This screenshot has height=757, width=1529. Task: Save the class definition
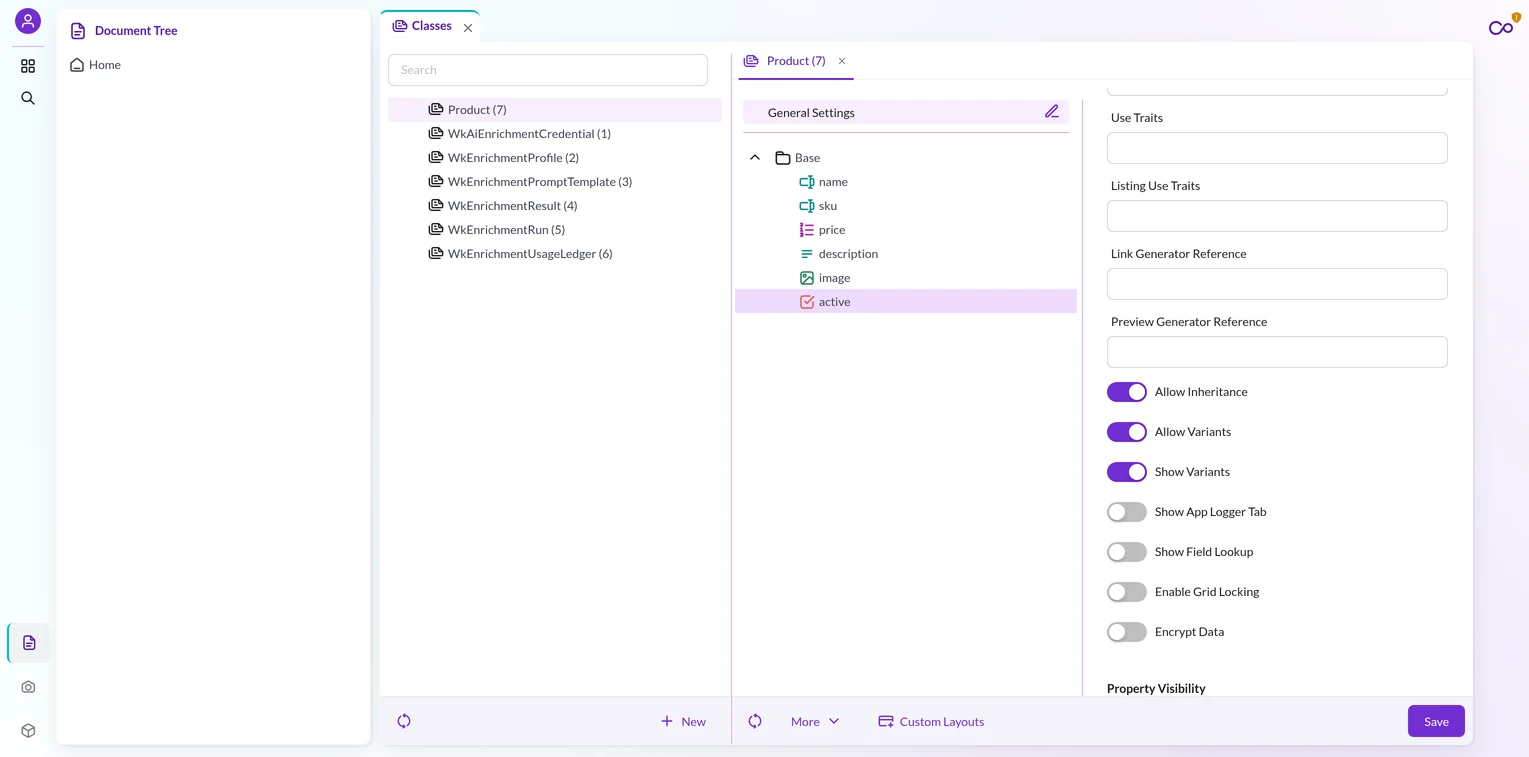tap(1436, 721)
